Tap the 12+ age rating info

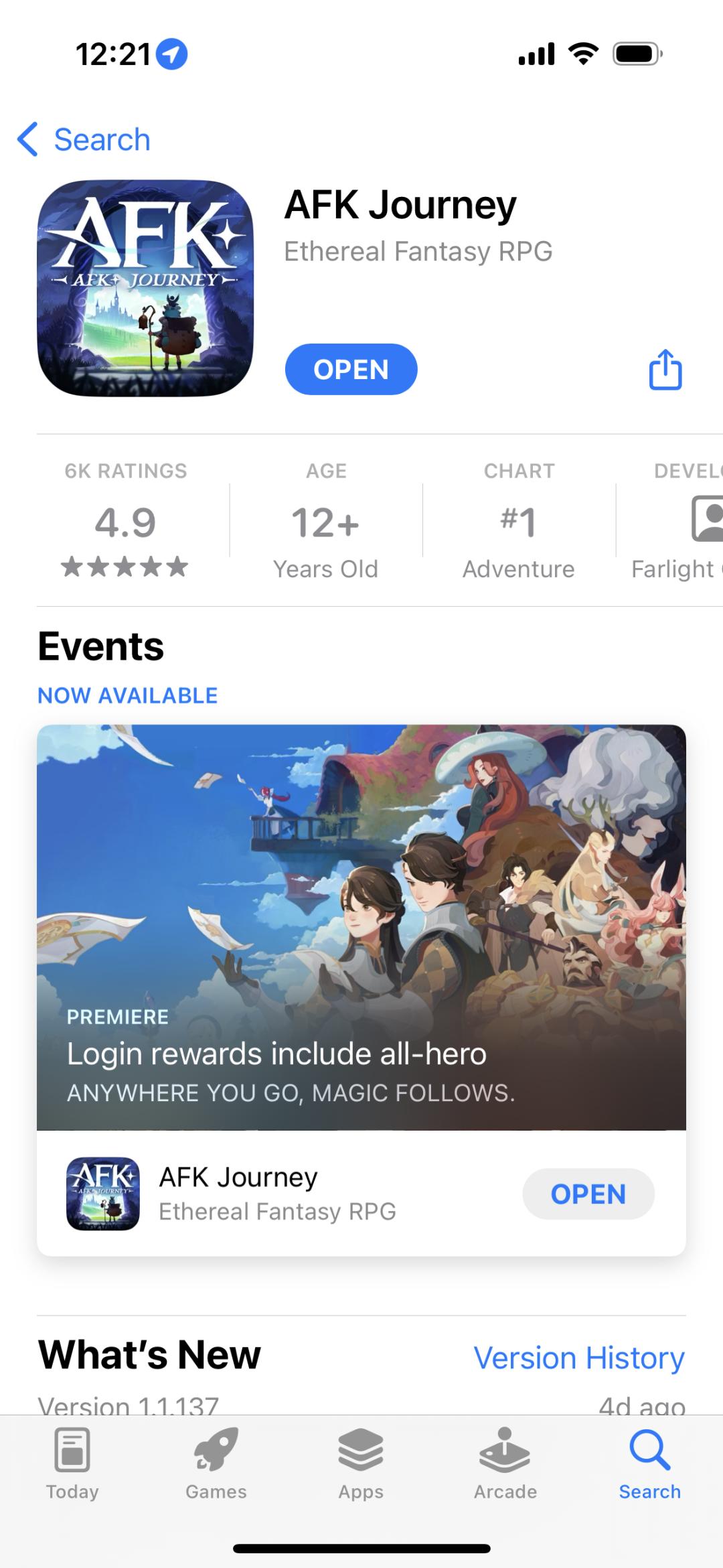[326, 520]
